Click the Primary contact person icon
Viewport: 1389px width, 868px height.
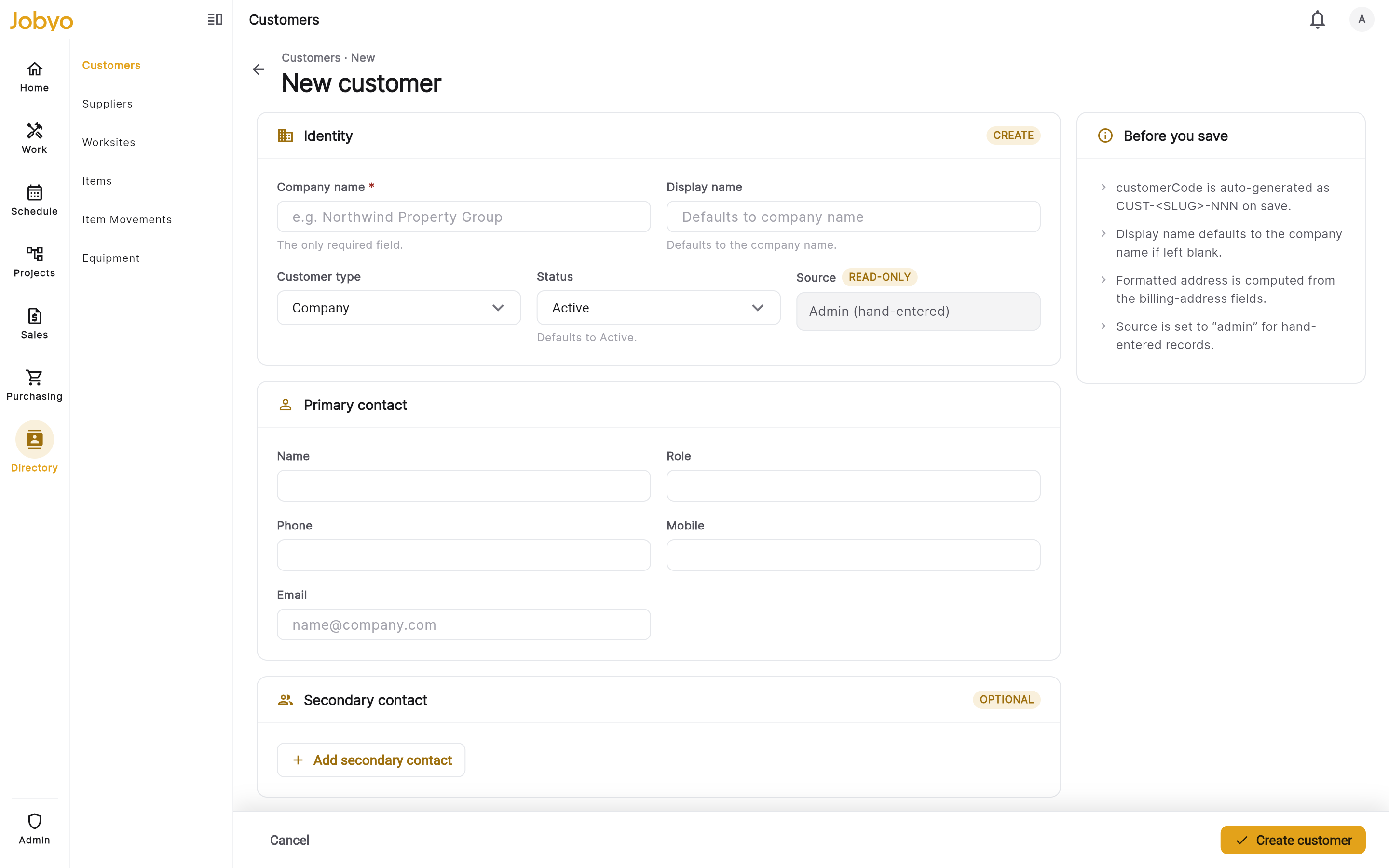[x=285, y=405]
